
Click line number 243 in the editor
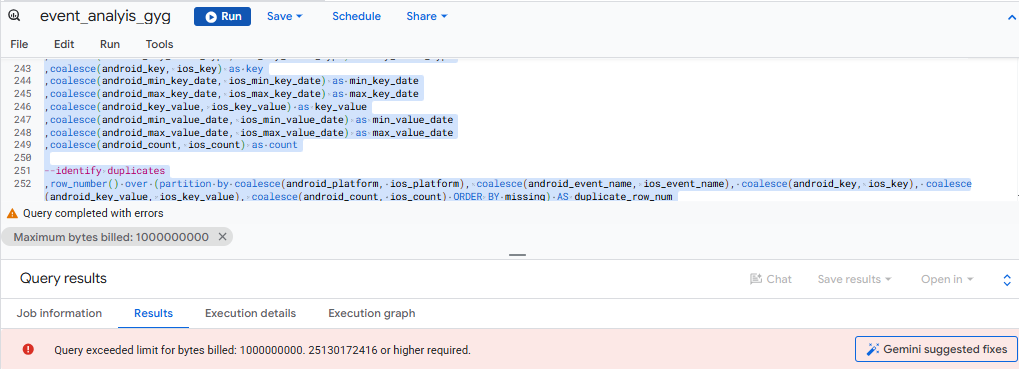(22, 69)
